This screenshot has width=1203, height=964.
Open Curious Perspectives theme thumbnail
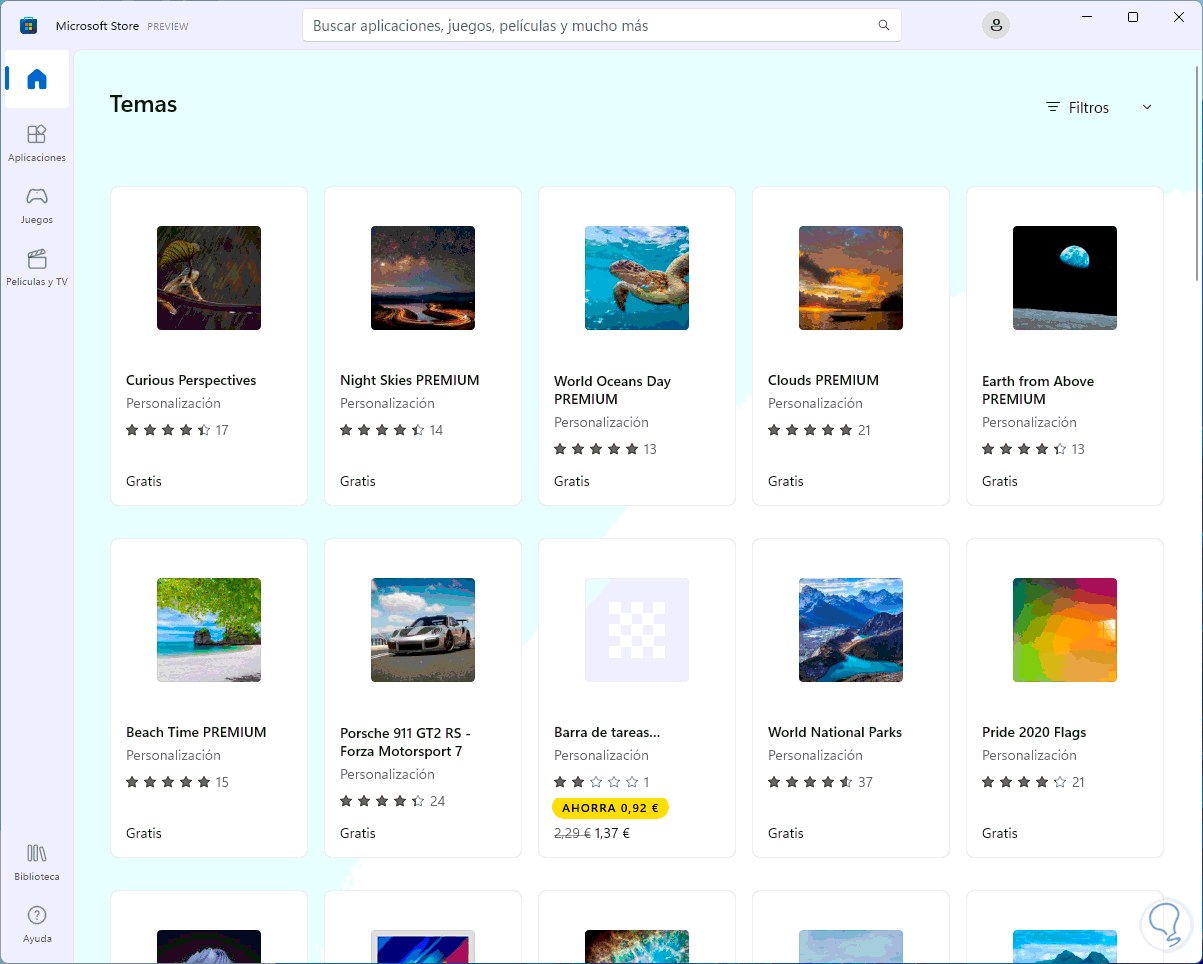[x=209, y=278]
